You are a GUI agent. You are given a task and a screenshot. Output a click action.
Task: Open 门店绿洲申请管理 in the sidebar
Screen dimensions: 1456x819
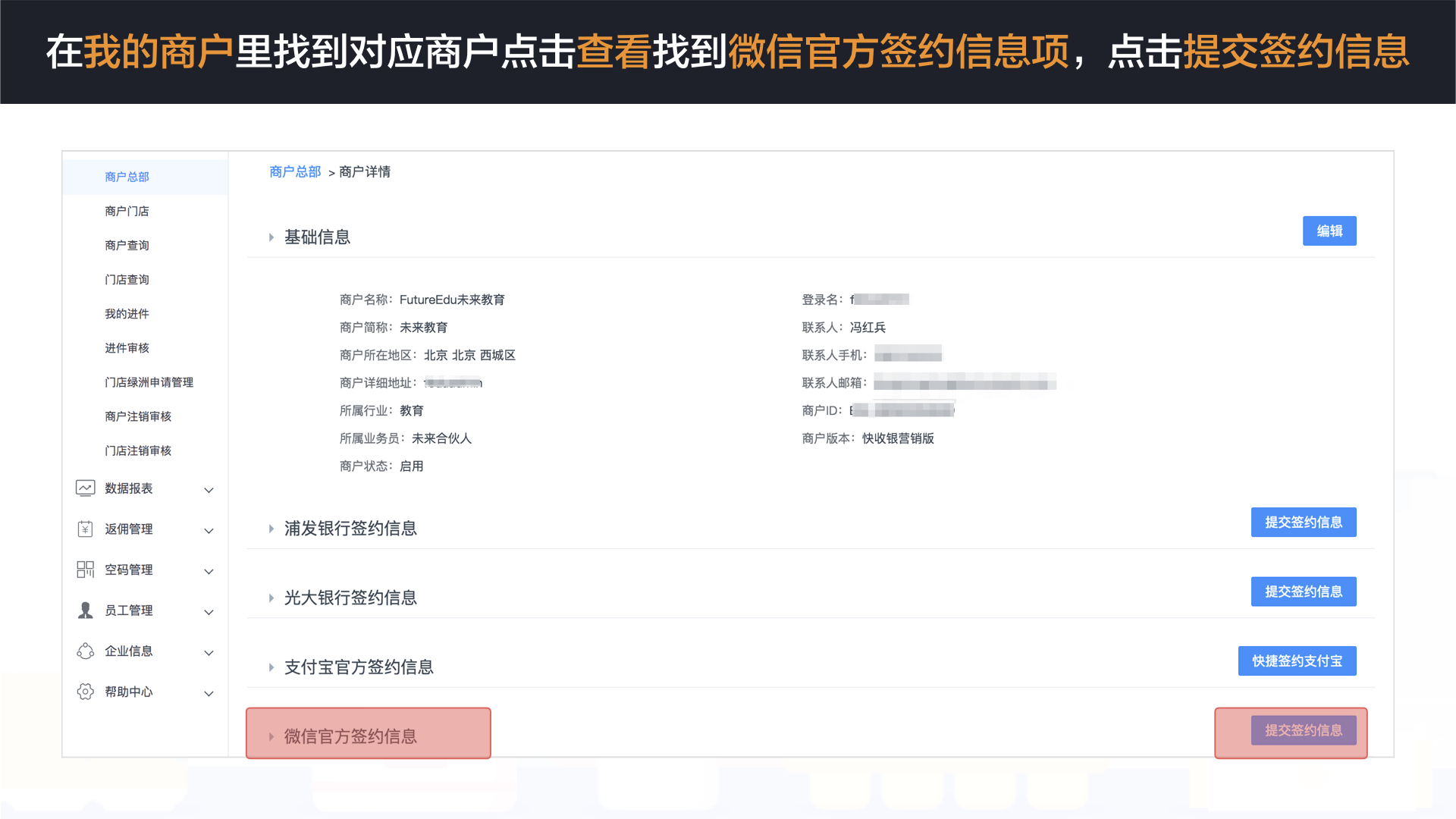pyautogui.click(x=149, y=382)
